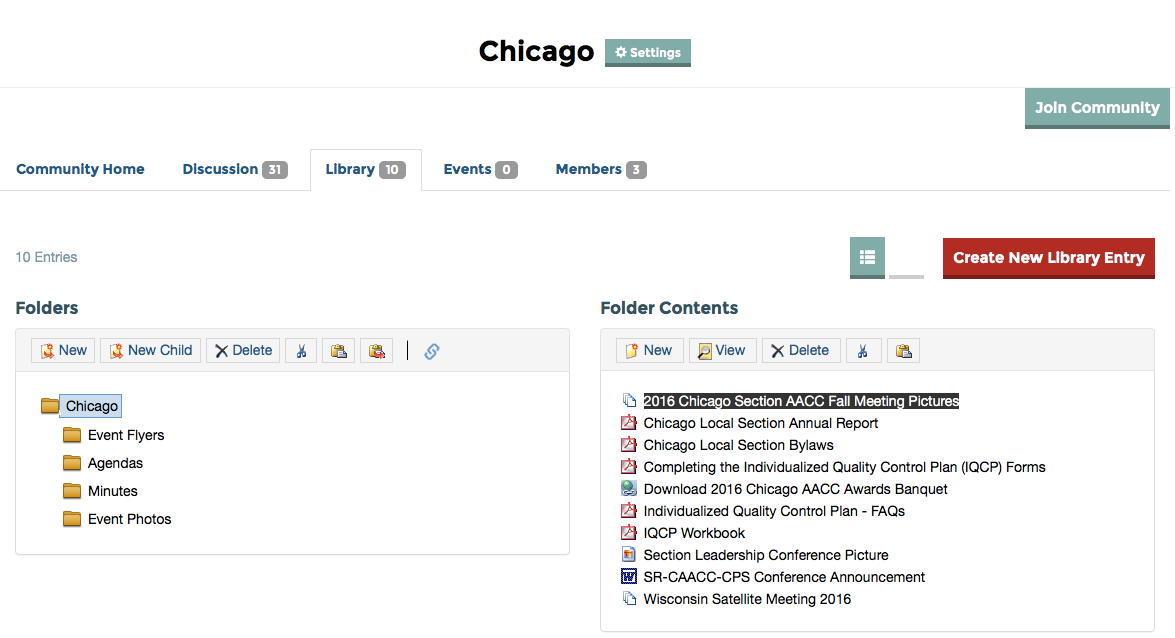Viewport: 1175px width, 638px height.
Task: Select the Event Flyers folder label
Action: [x=126, y=435]
